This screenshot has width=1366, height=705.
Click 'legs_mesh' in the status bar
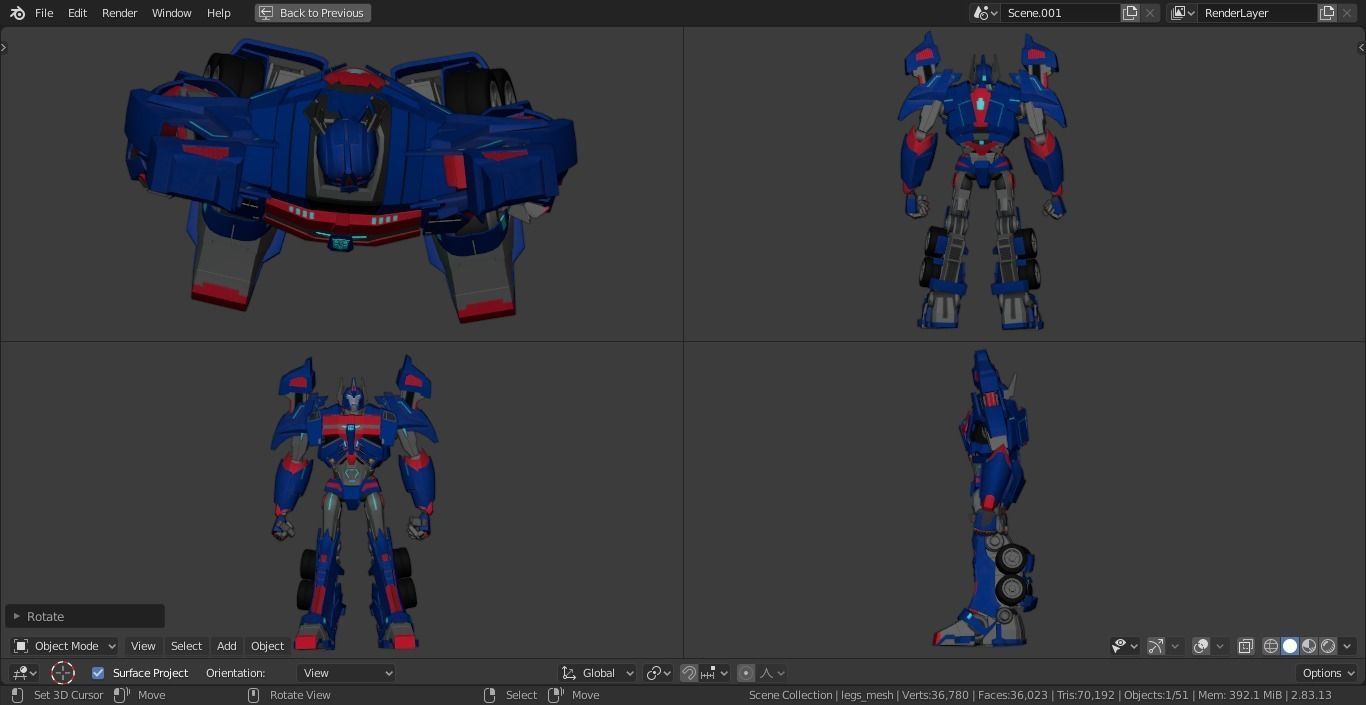(867, 695)
